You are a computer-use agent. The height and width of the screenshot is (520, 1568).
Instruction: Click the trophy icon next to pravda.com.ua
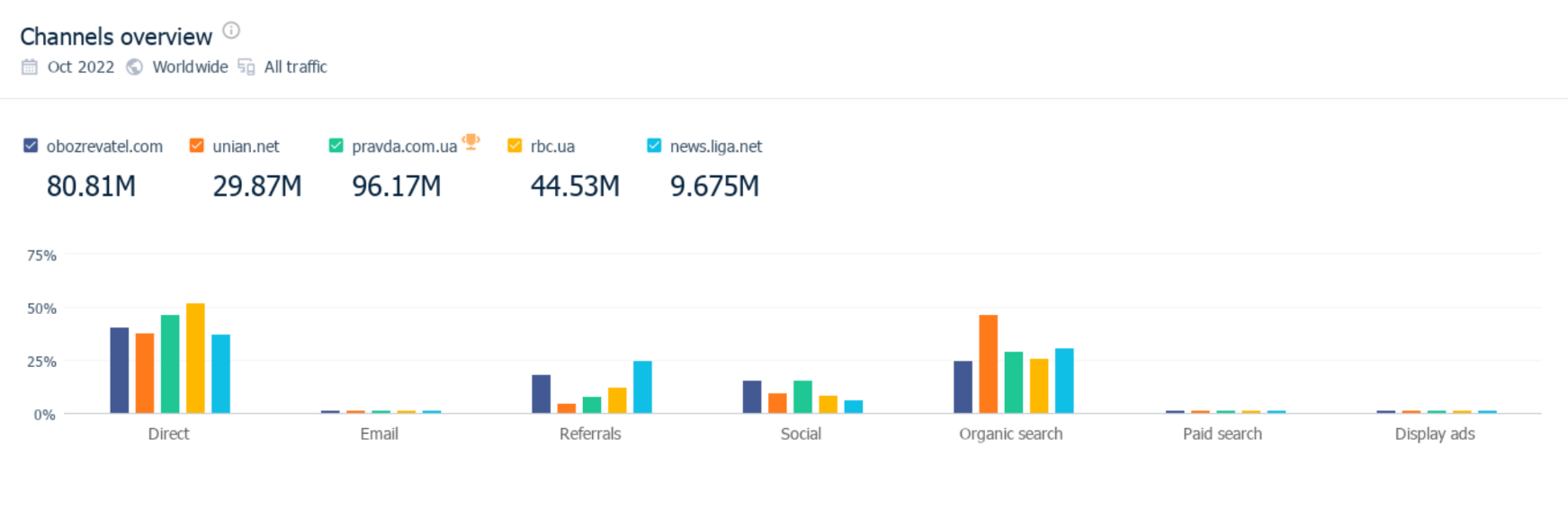click(x=470, y=141)
